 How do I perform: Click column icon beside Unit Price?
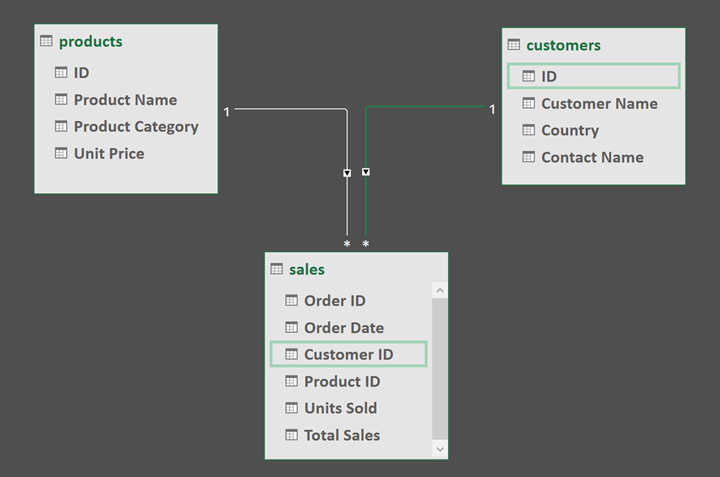(x=61, y=154)
